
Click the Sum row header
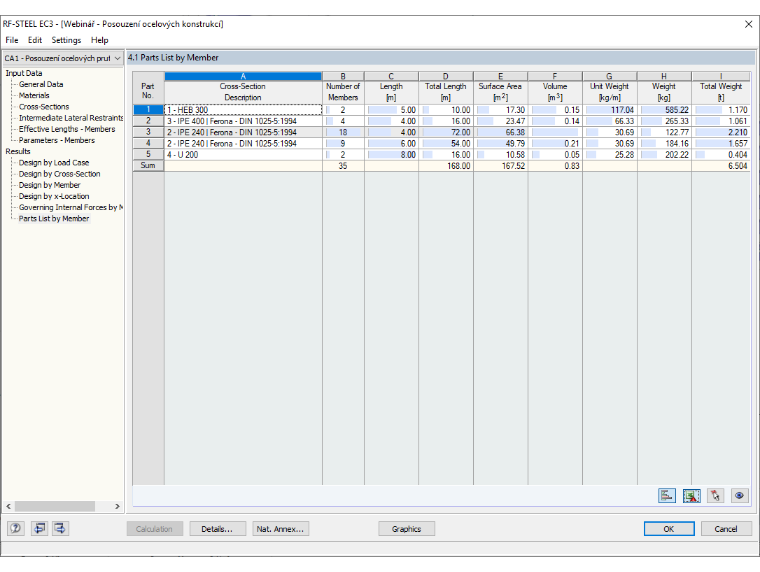[148, 165]
